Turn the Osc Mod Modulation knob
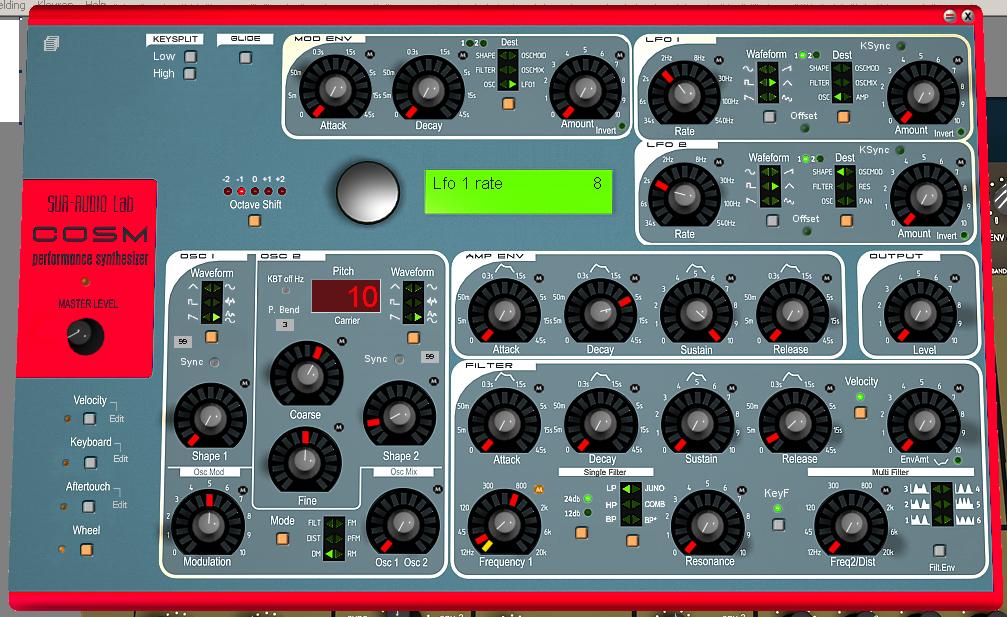 pyautogui.click(x=208, y=523)
